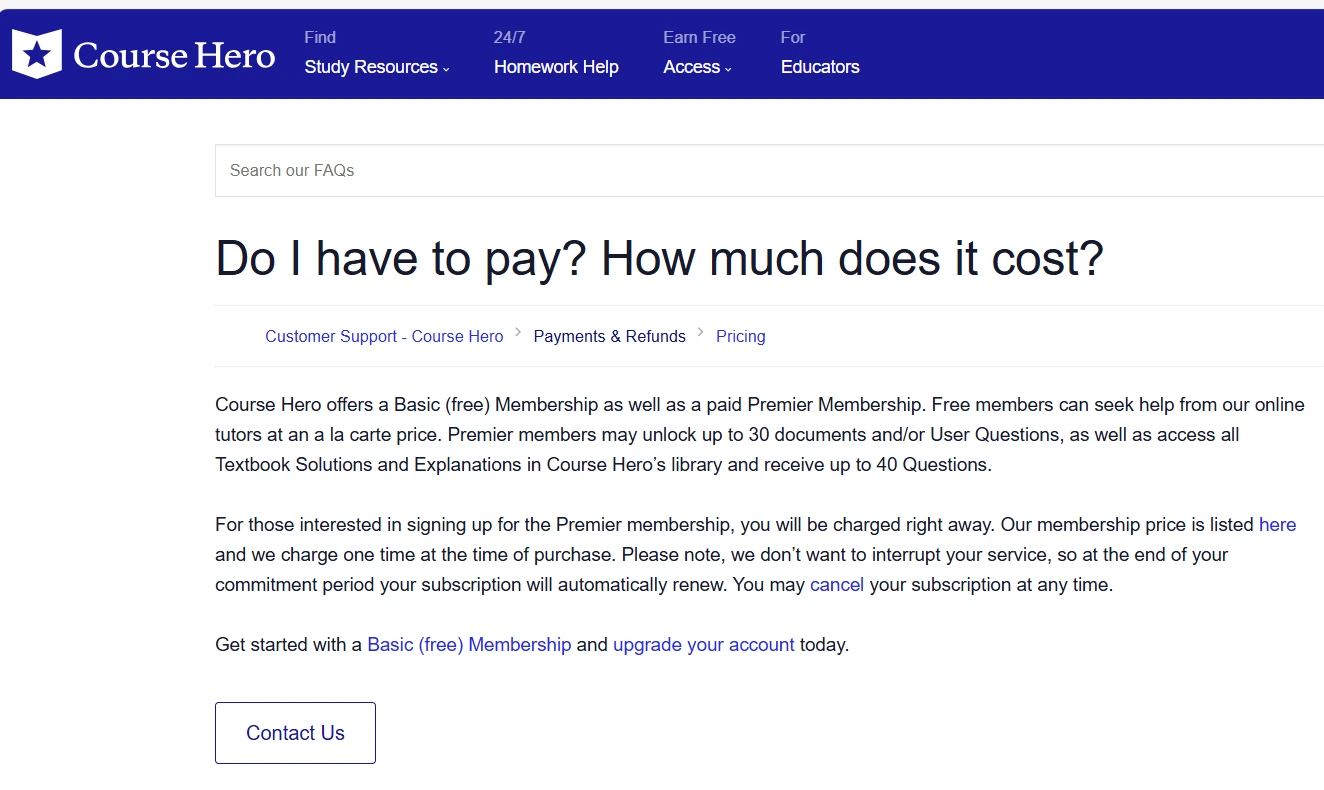Click the Course Hero wordmark text
This screenshot has height=790, width=1324.
[174, 55]
